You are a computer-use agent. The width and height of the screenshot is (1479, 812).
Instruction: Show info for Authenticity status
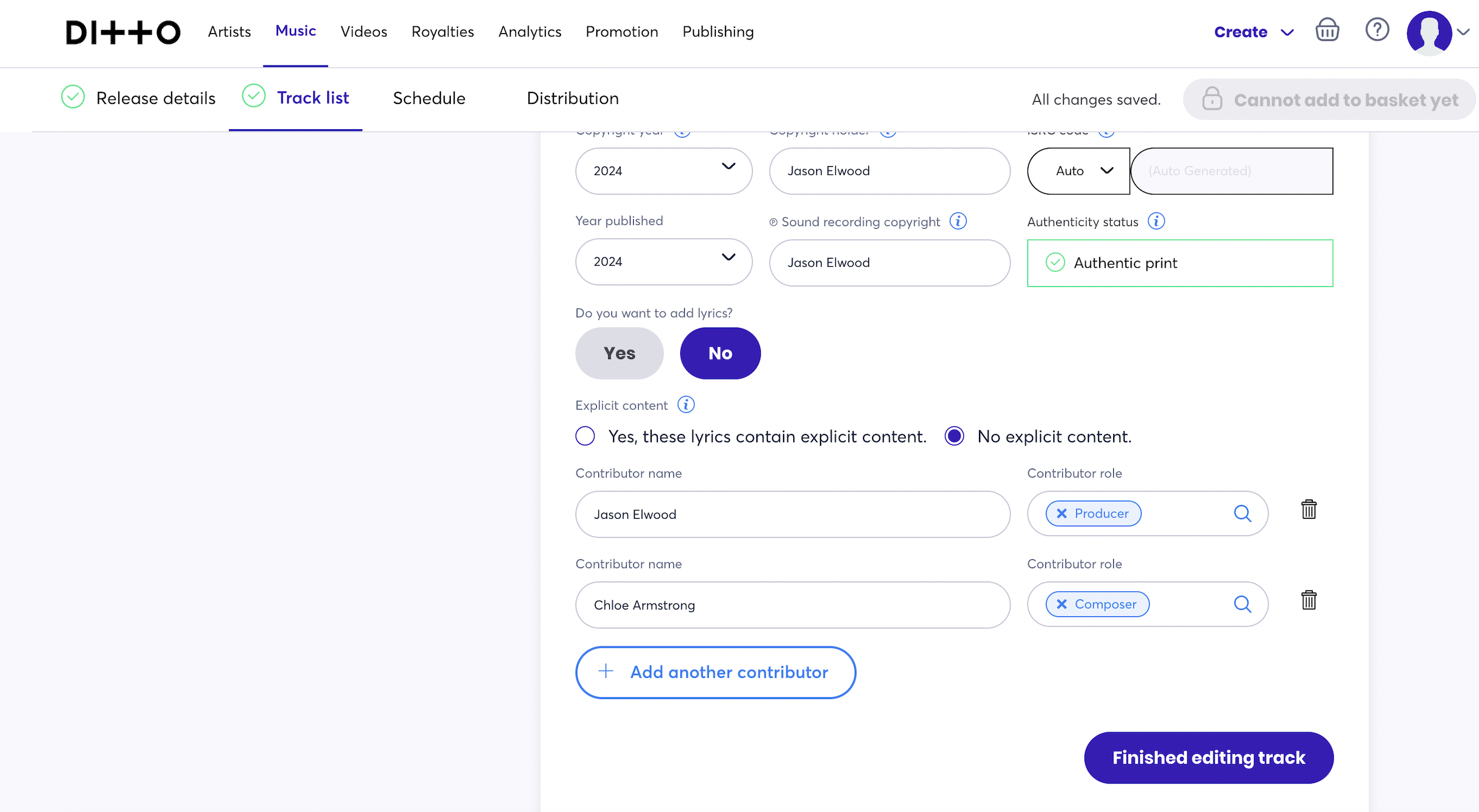tap(1156, 221)
